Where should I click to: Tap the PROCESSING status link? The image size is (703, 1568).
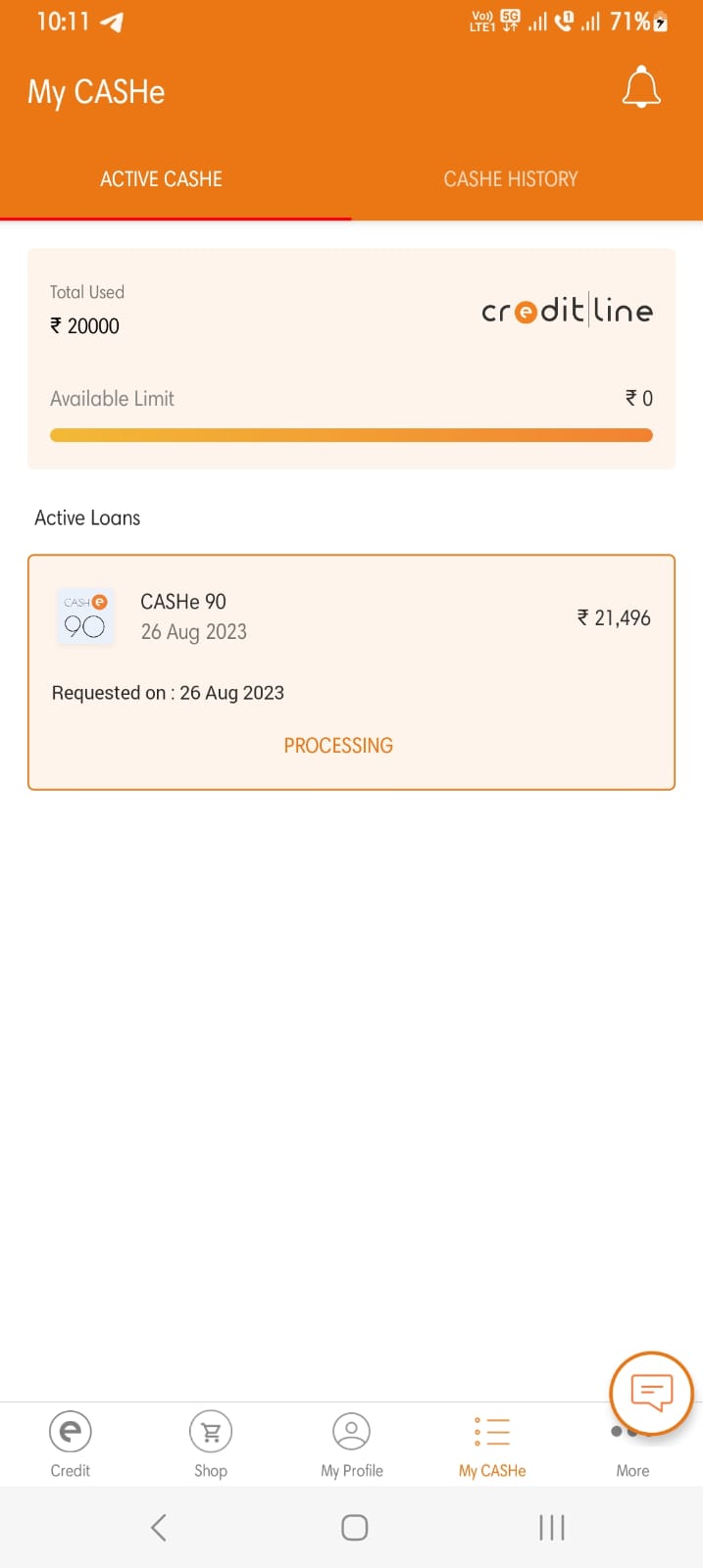pyautogui.click(x=338, y=746)
